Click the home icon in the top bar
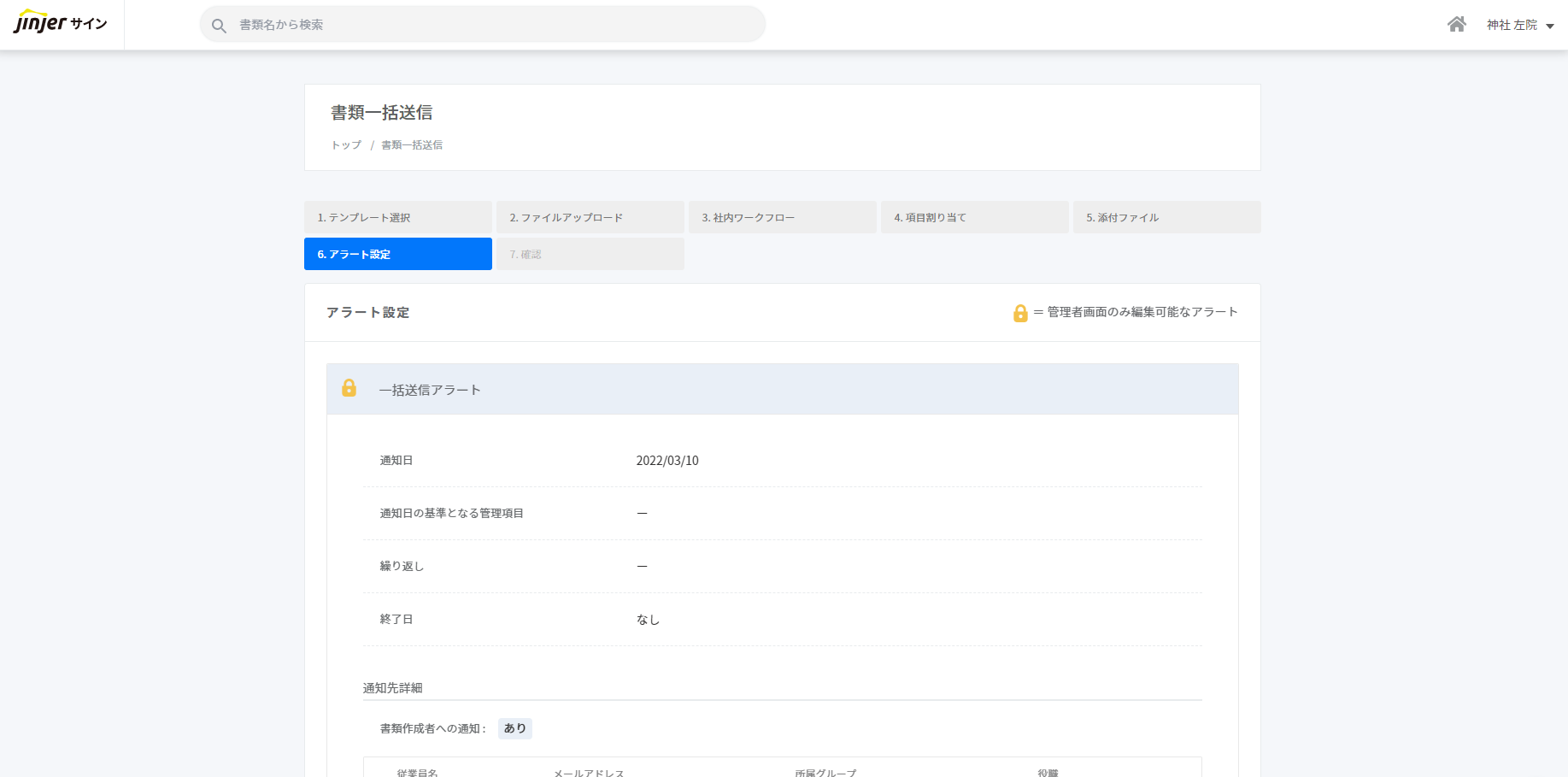This screenshot has width=1568, height=777. [x=1456, y=24]
